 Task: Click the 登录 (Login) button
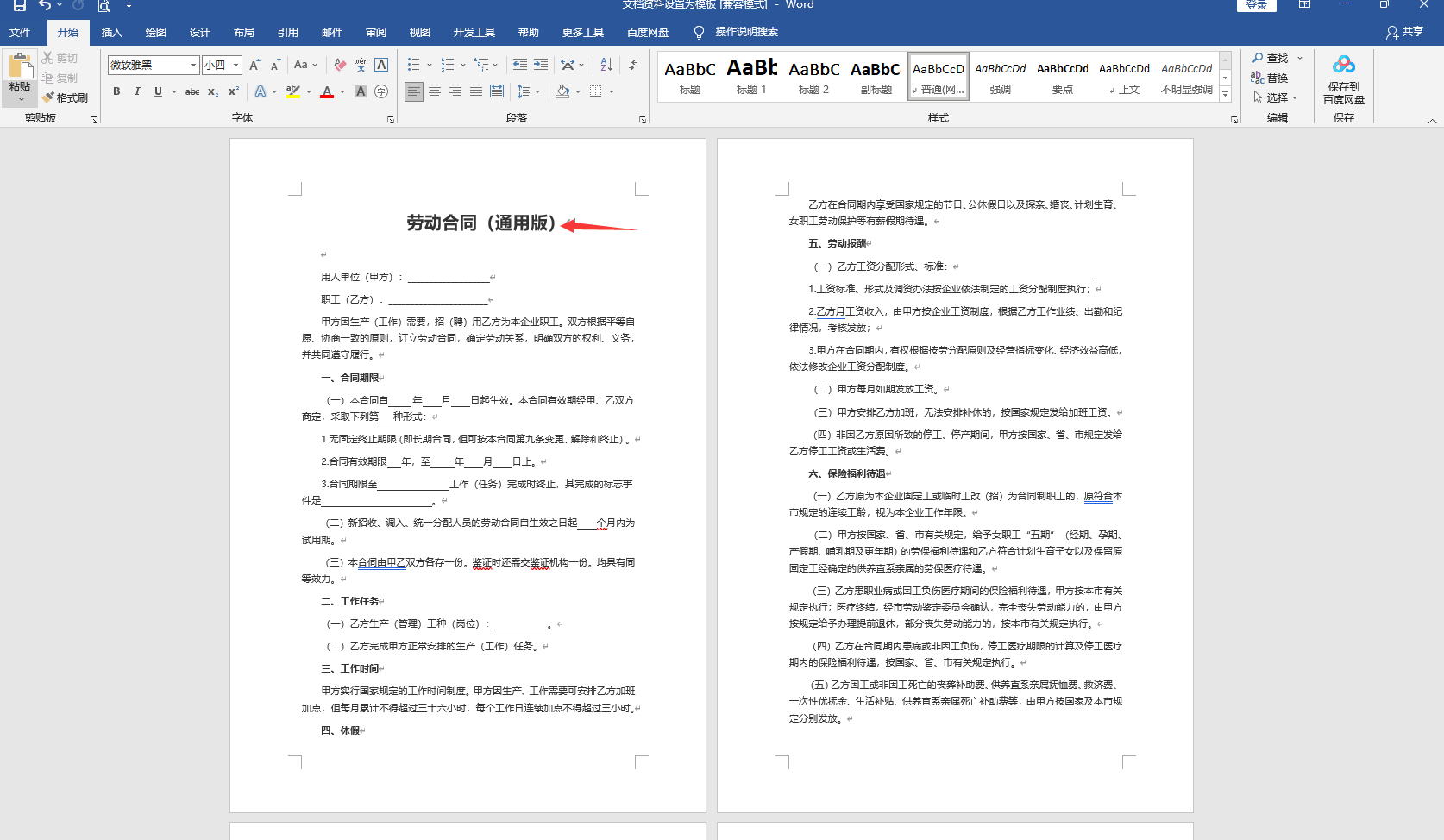tap(1256, 5)
